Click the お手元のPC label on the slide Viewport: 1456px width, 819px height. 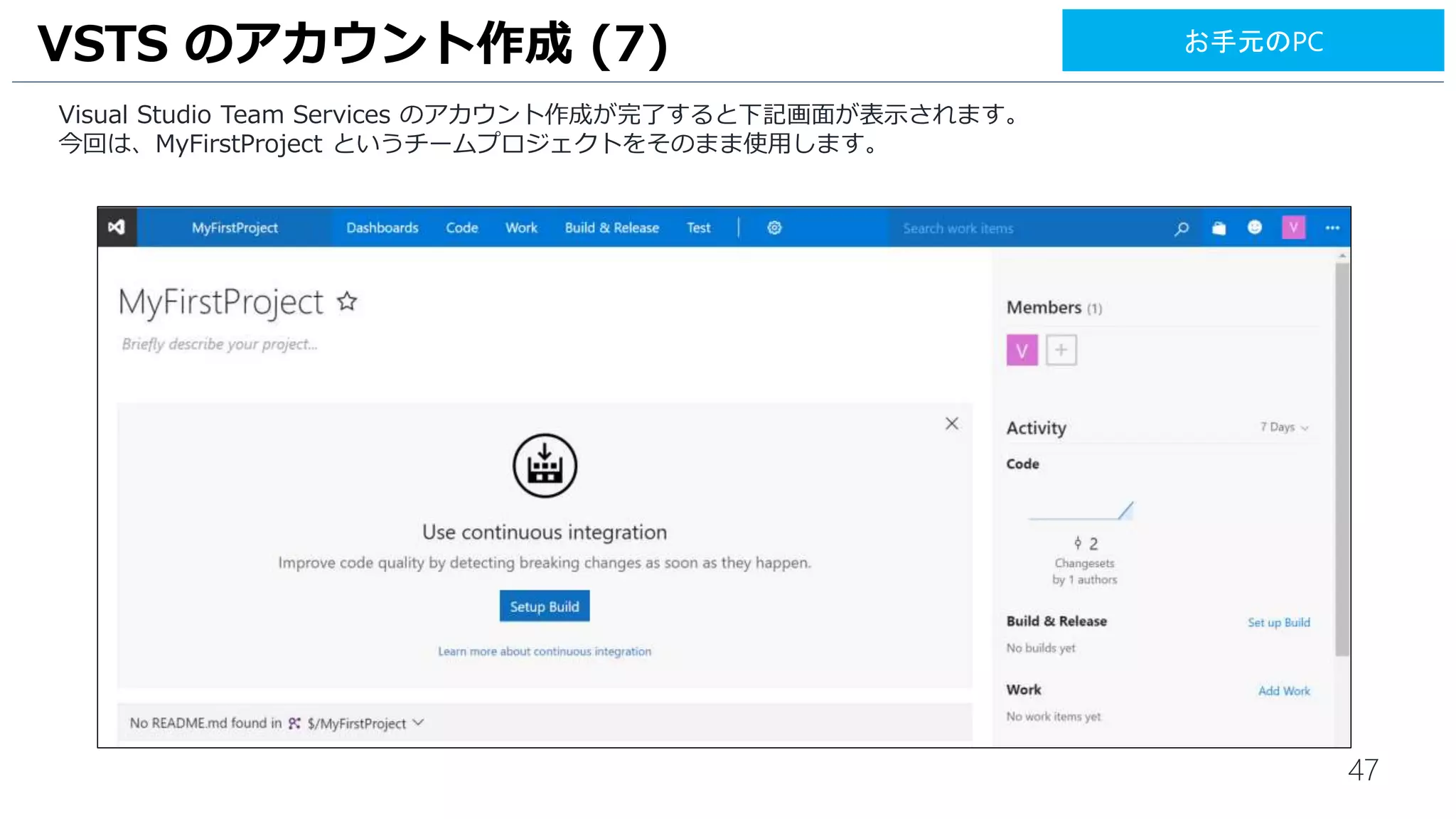click(x=1253, y=41)
